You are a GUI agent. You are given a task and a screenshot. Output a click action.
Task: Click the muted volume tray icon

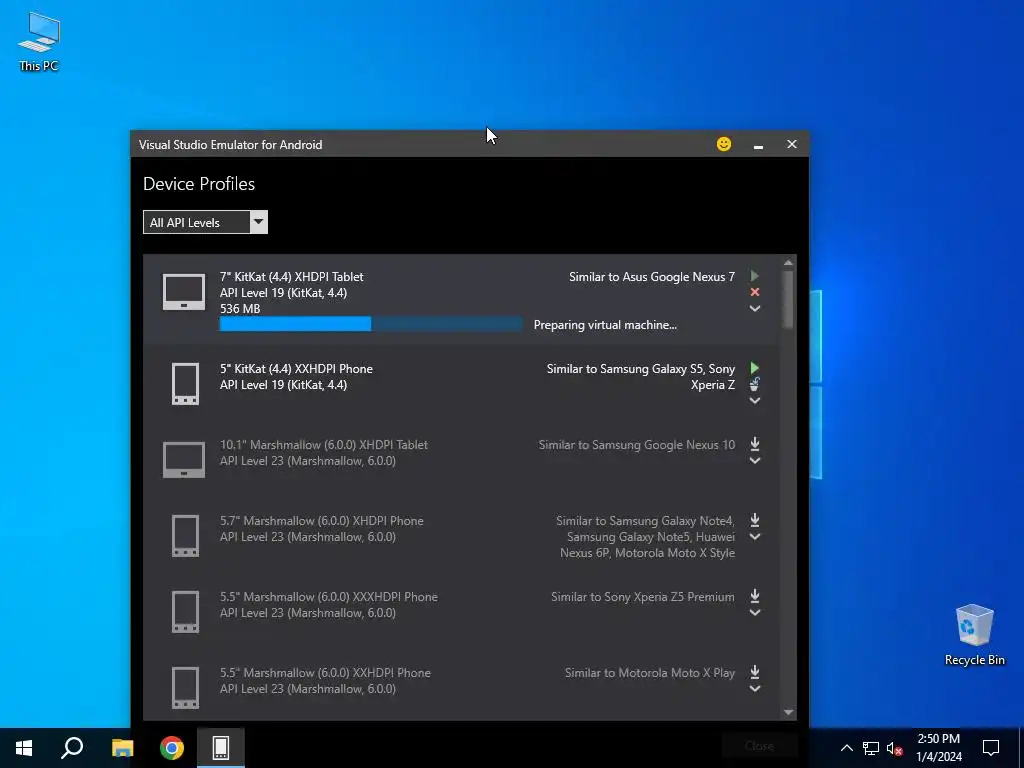pyautogui.click(x=895, y=748)
